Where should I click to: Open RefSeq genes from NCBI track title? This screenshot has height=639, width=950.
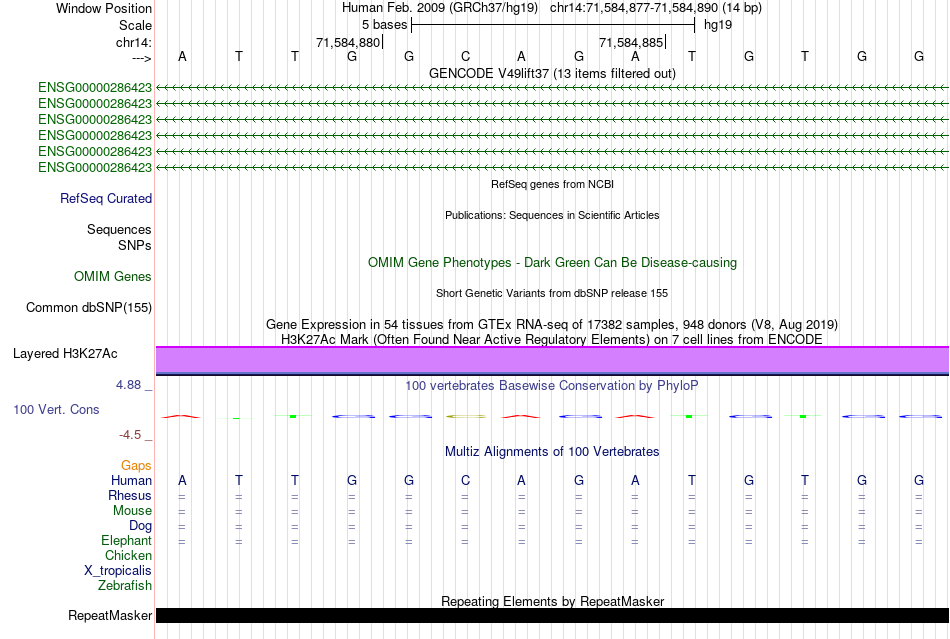pos(552,184)
